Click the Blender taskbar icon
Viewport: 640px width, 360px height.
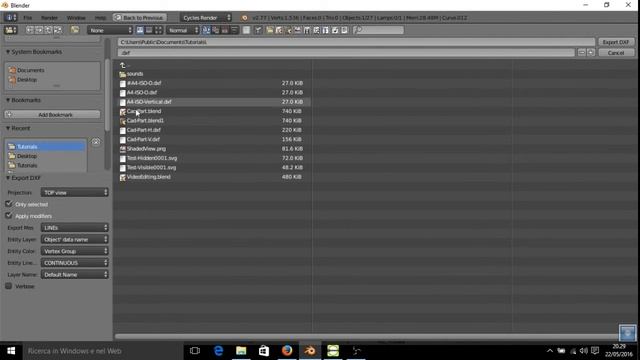click(310, 351)
